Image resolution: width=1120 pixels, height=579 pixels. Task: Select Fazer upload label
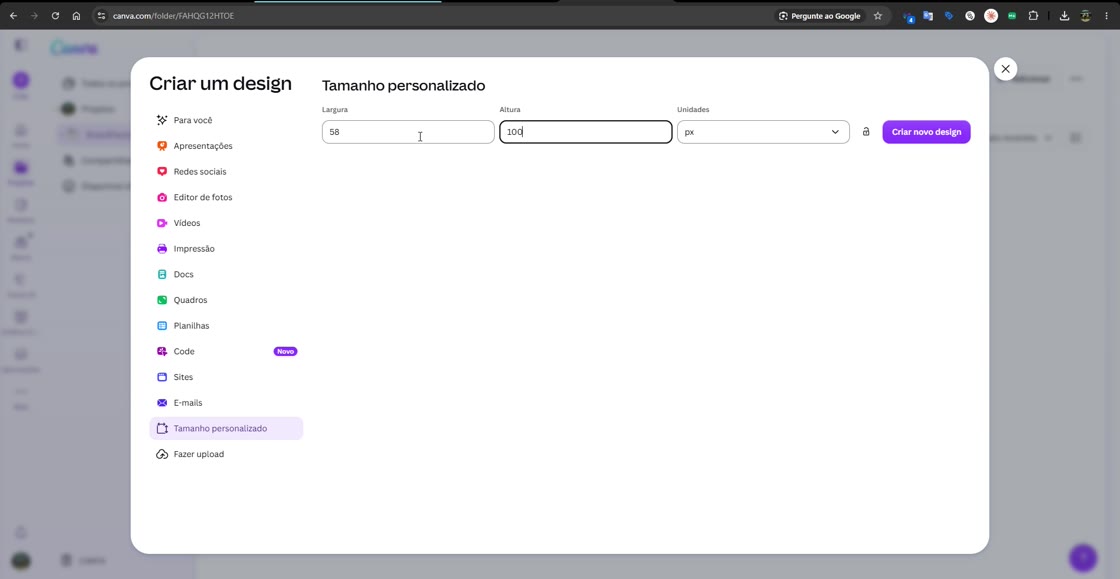(199, 454)
